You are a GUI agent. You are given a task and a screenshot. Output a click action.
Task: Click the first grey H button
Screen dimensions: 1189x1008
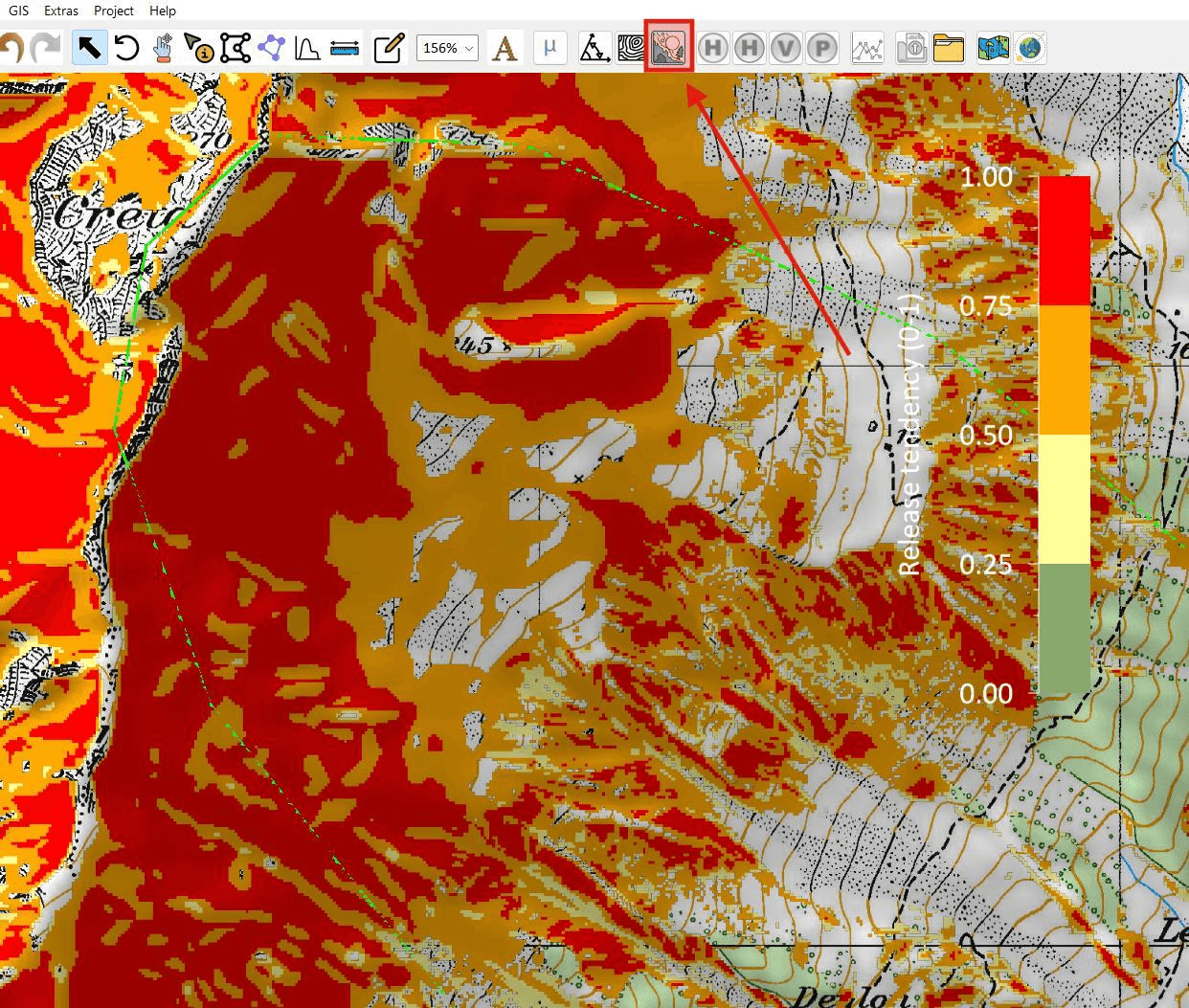(713, 48)
